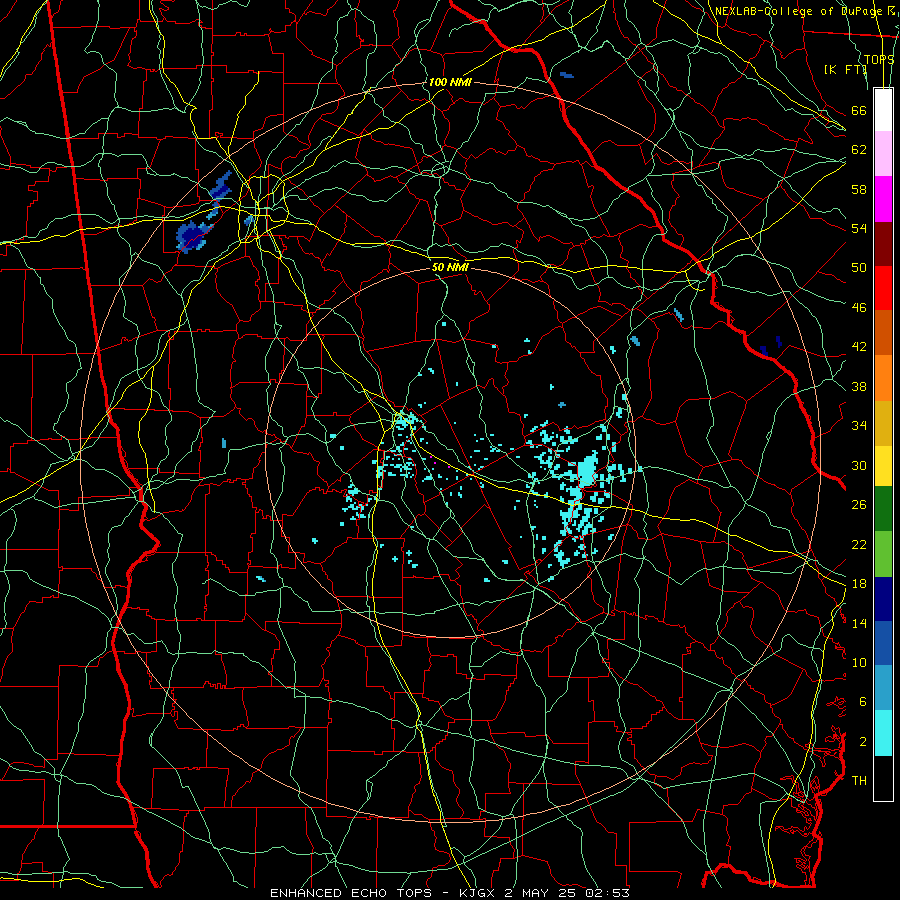Image resolution: width=900 pixels, height=900 pixels.
Task: Click the 50 legend value
Action: (x=859, y=268)
